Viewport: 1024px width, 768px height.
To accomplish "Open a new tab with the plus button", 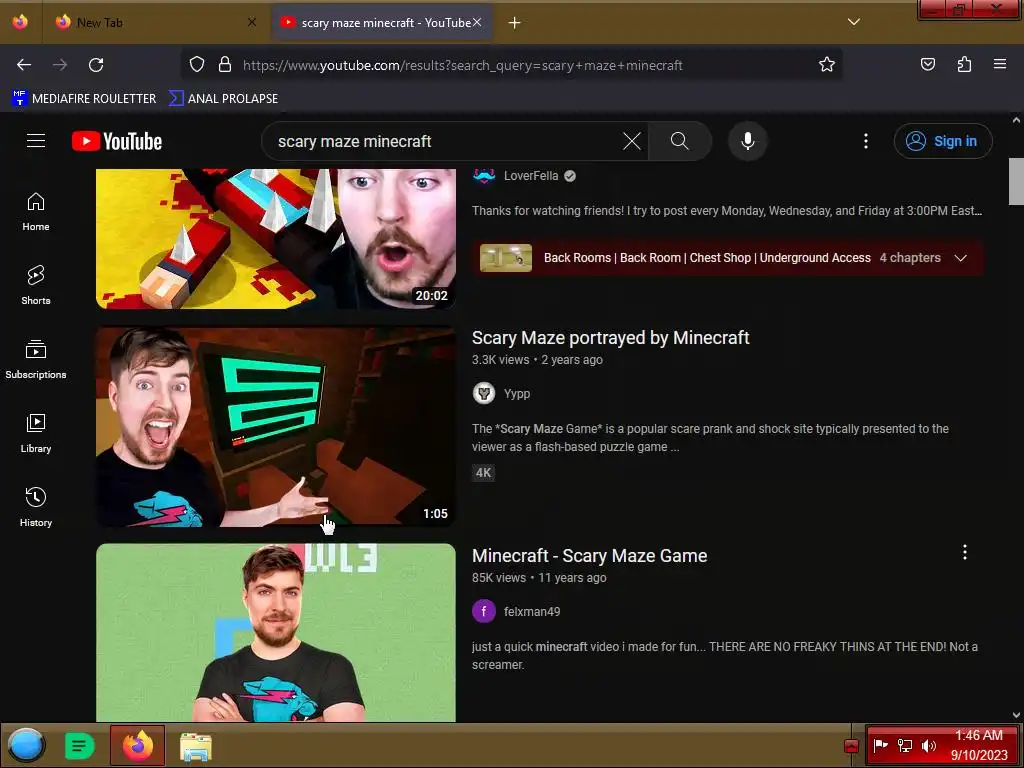I will pos(515,23).
